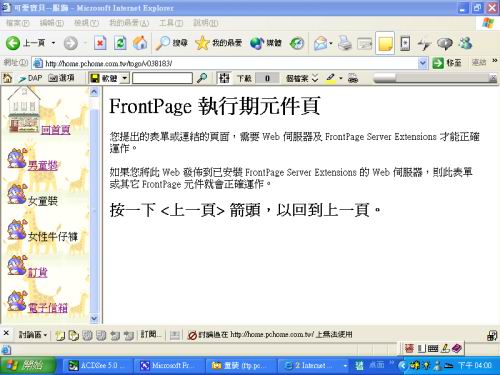Open the 女性牛仔褲 entry in sidebar
The height and width of the screenshot is (375, 500).
[53, 237]
